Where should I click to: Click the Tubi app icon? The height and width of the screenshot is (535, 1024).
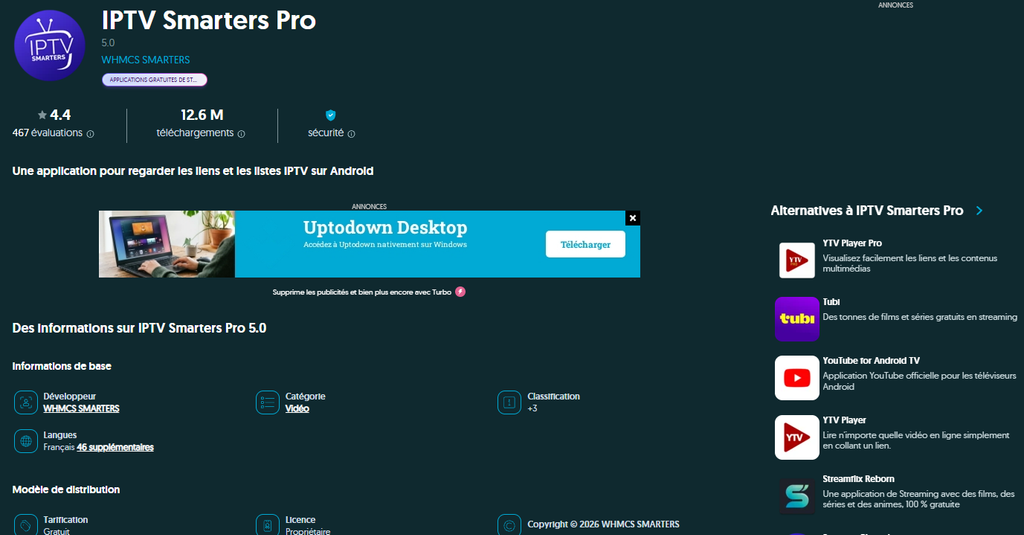point(797,319)
